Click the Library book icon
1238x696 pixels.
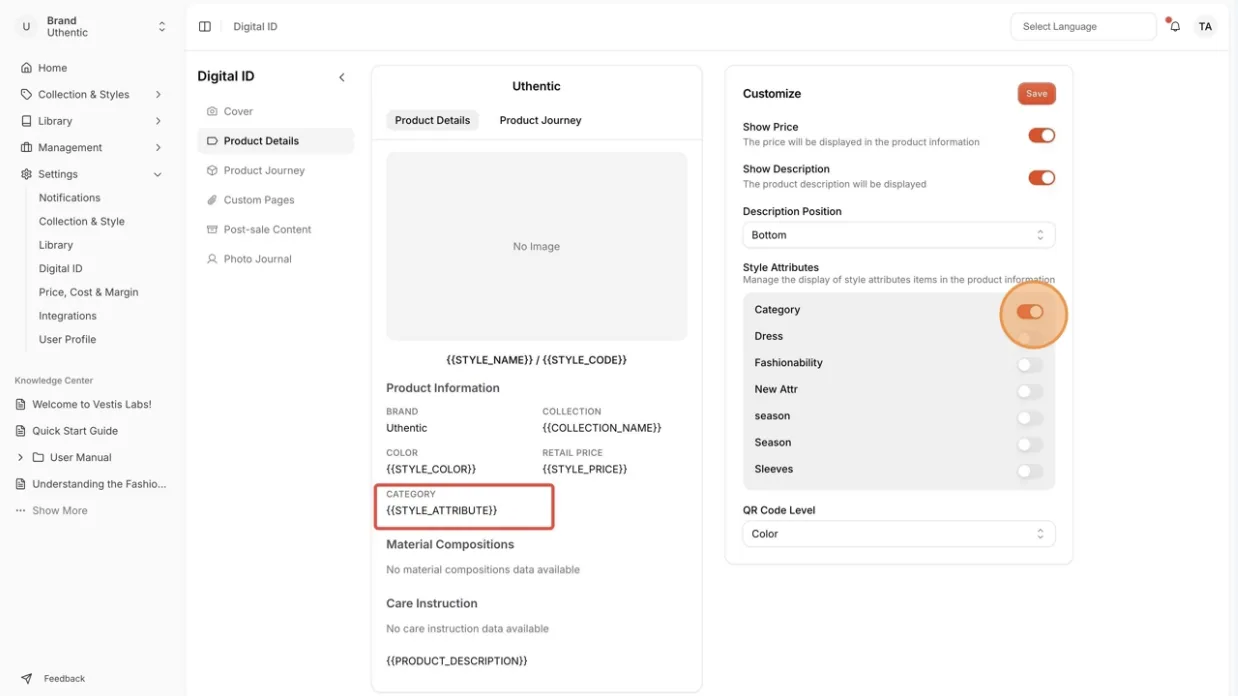26,121
